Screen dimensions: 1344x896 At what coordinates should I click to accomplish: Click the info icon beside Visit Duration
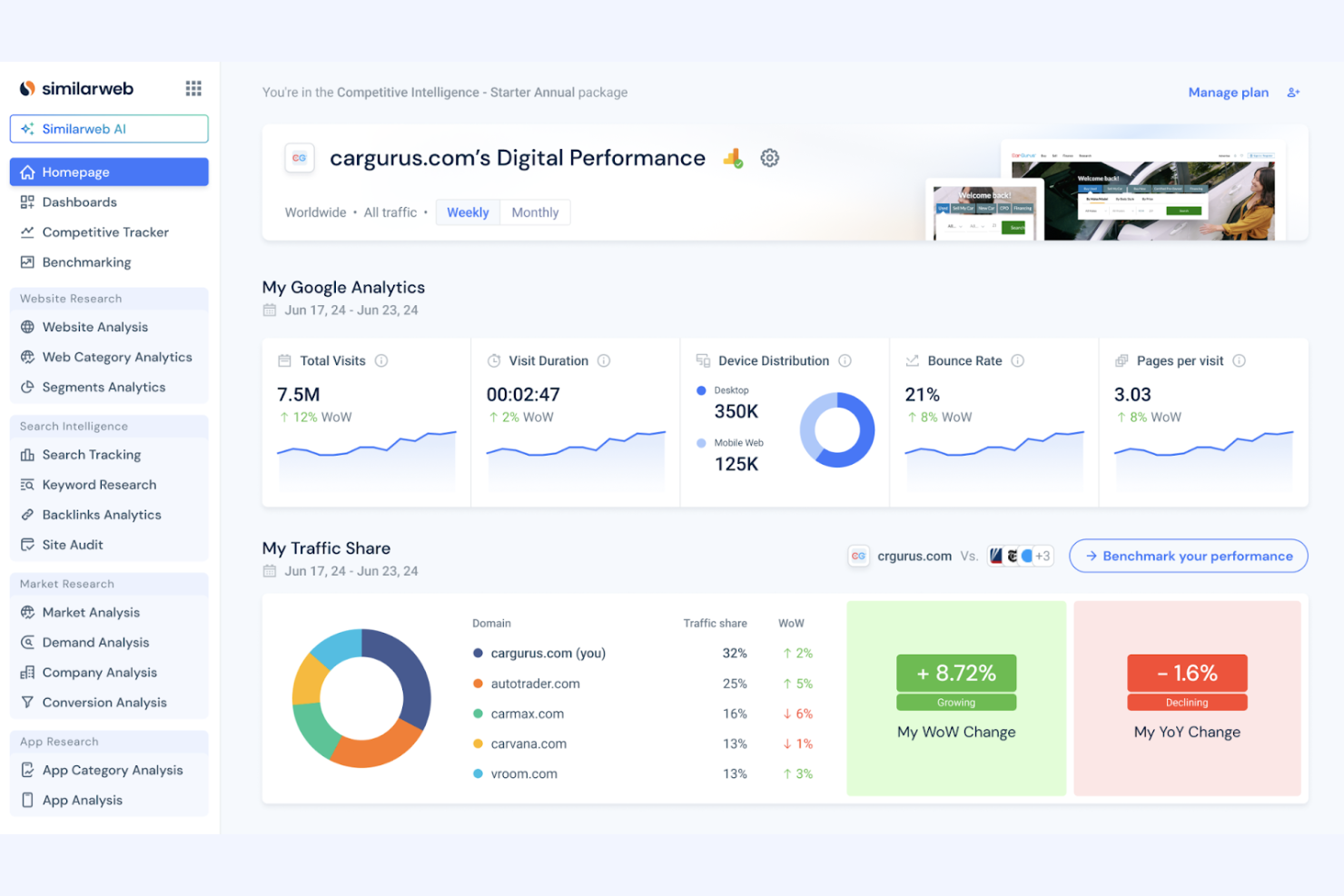click(x=604, y=360)
